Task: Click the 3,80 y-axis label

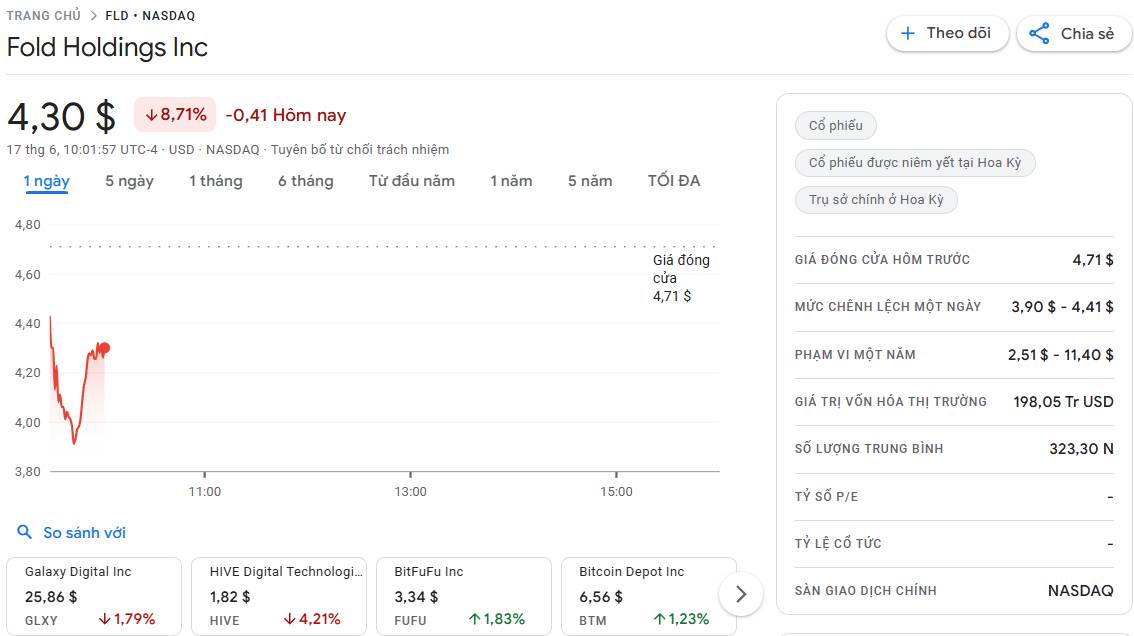Action: click(x=27, y=472)
